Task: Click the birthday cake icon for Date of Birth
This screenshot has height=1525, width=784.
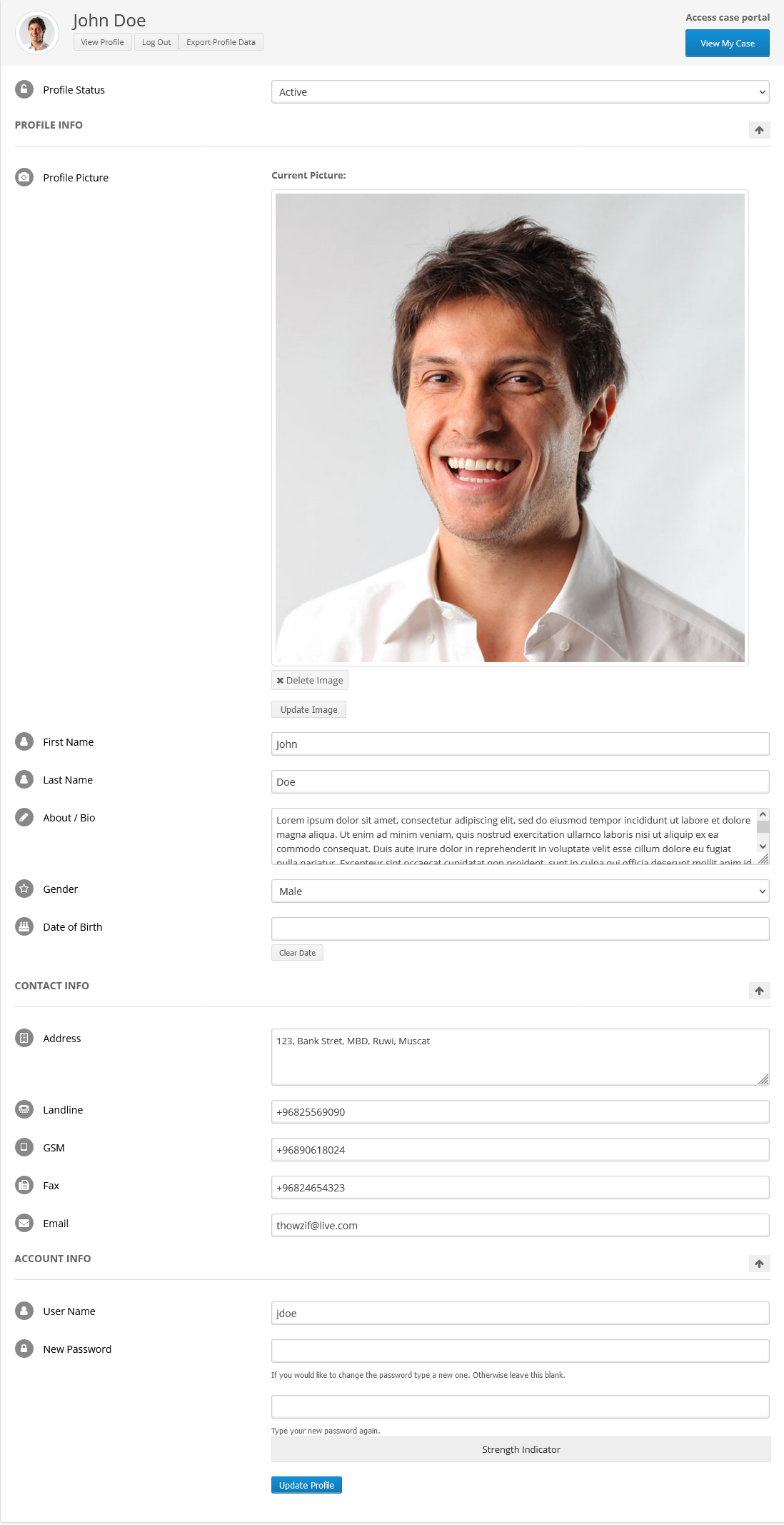Action: 24,926
